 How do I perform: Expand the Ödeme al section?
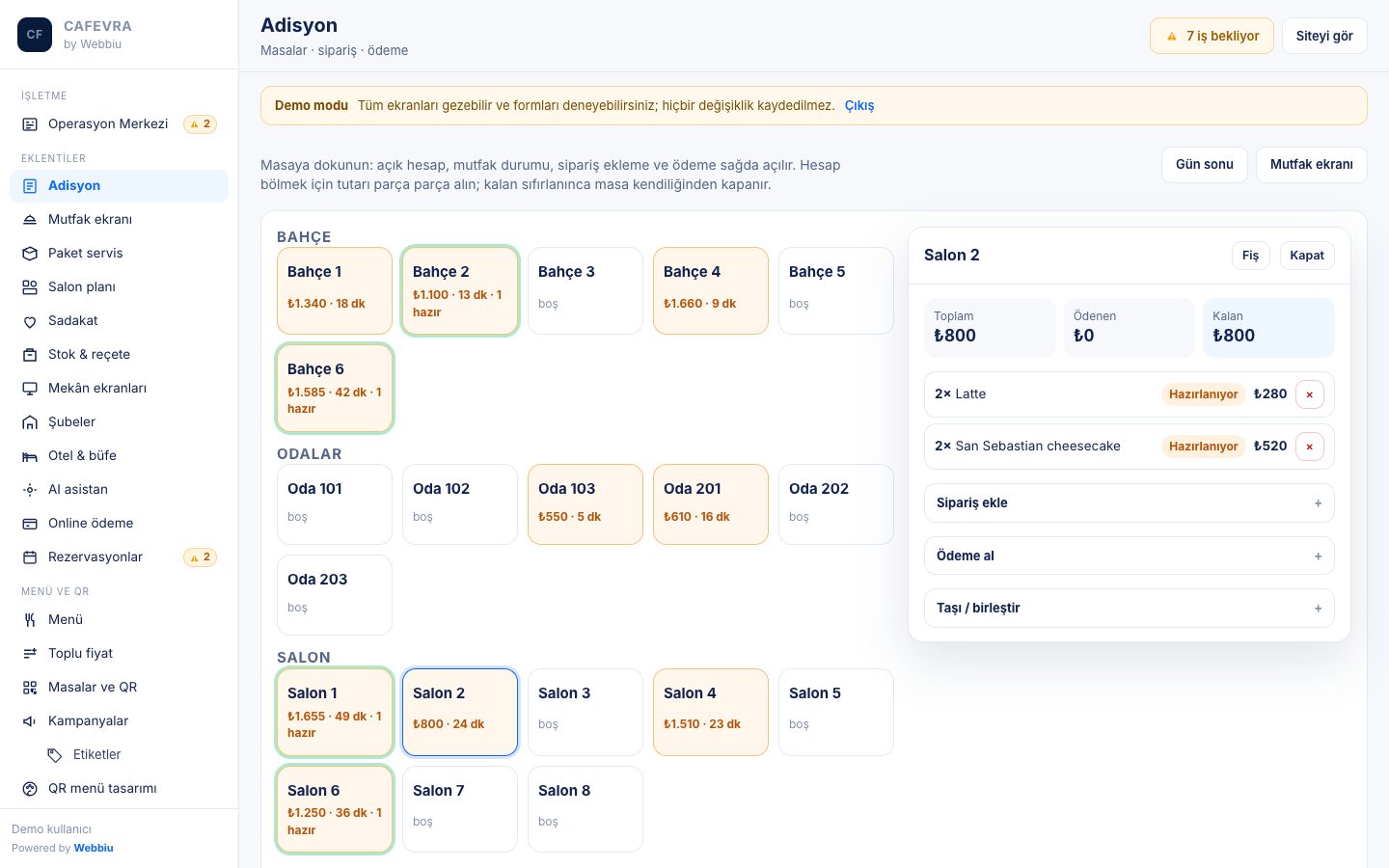coord(1129,556)
